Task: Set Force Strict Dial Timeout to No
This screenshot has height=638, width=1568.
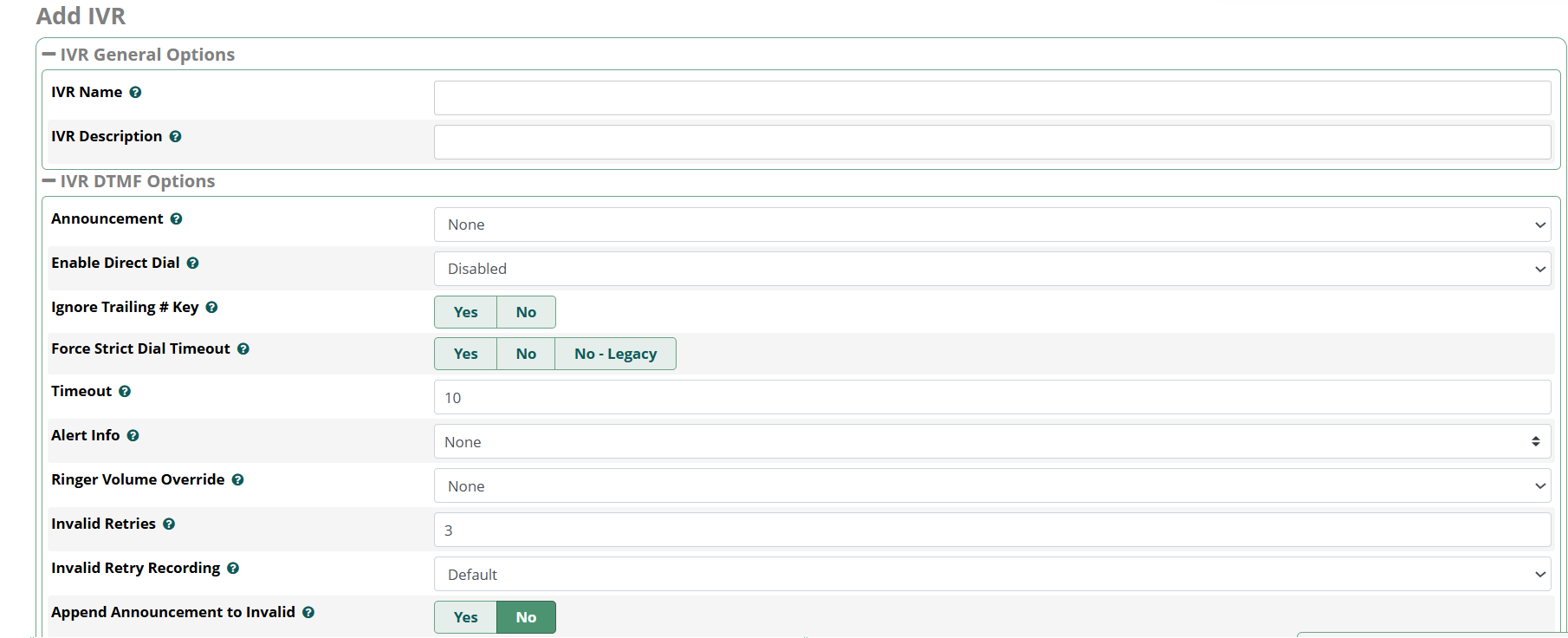Action: 526,354
